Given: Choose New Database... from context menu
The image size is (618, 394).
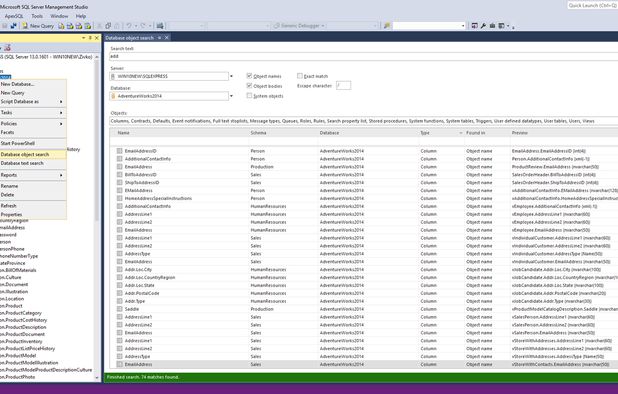Looking at the screenshot, I should coord(33,84).
